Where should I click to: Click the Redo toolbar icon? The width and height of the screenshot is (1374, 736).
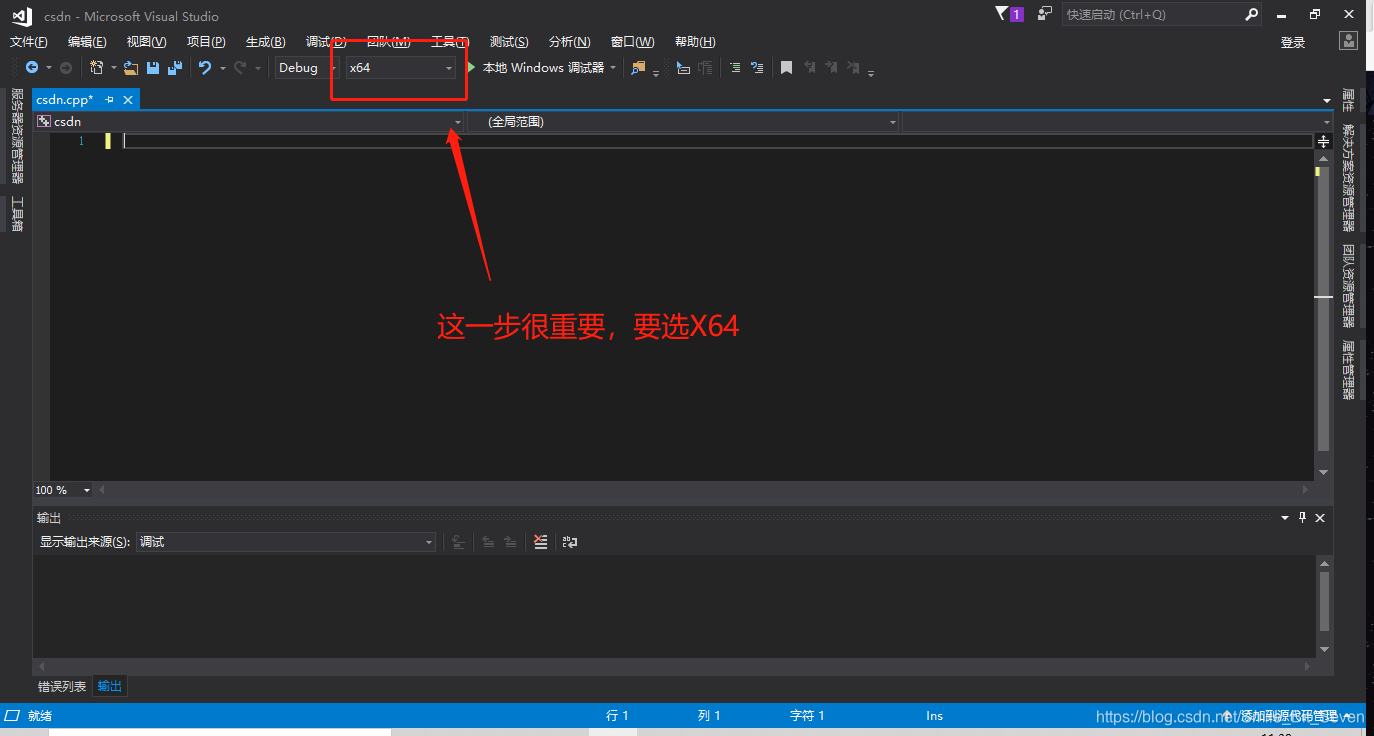pyautogui.click(x=240, y=68)
